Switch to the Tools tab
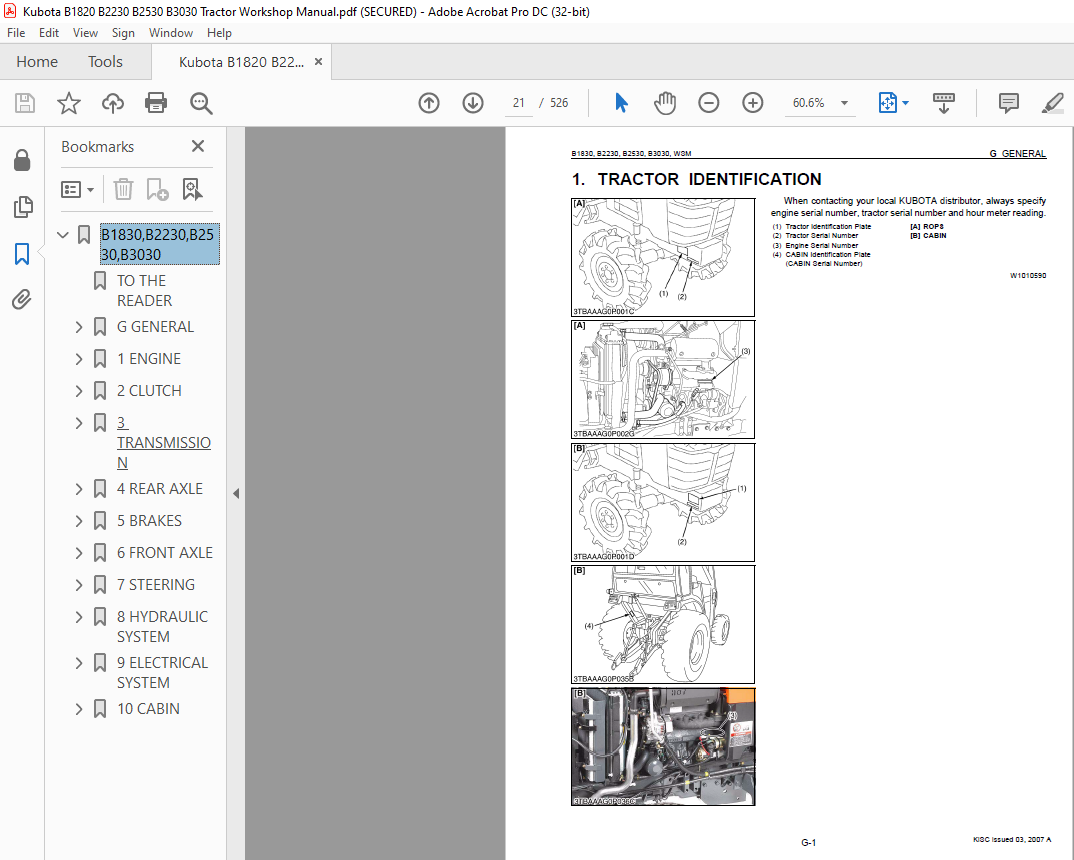 (105, 62)
